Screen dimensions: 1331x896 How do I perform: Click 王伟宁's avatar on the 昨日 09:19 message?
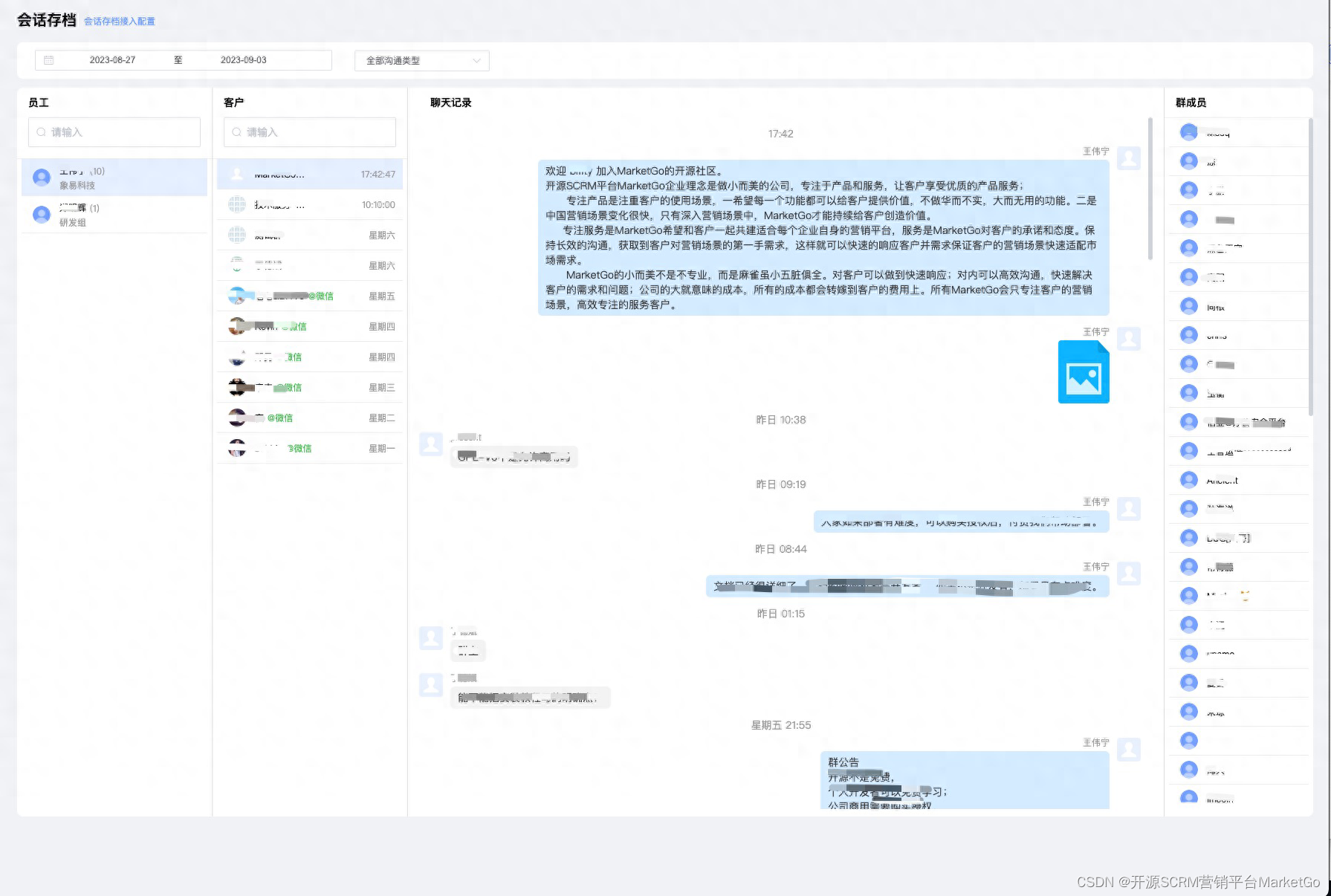point(1129,509)
